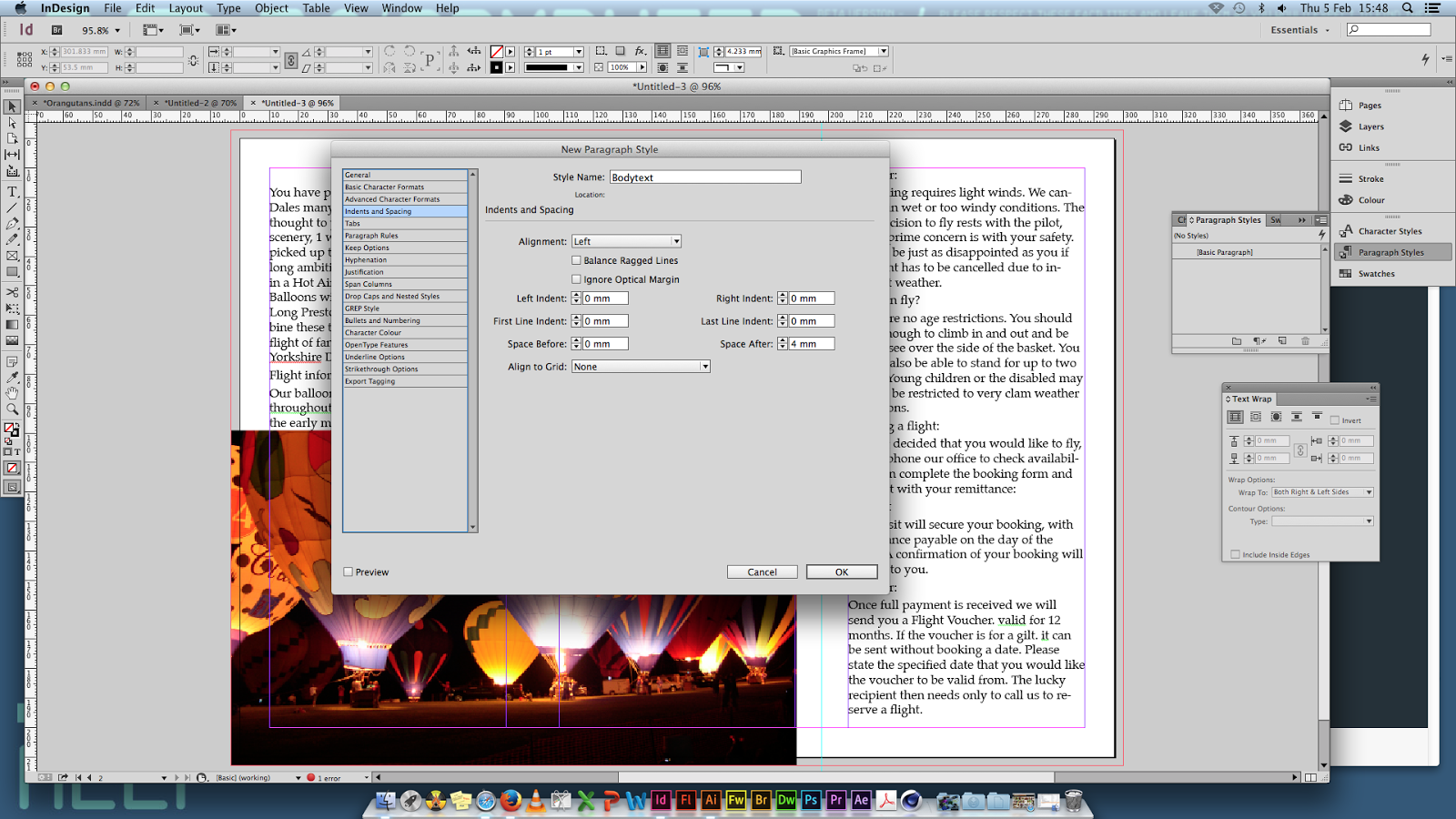
Task: Click delete style trash icon in Paragraph Styles
Action: (1305, 341)
